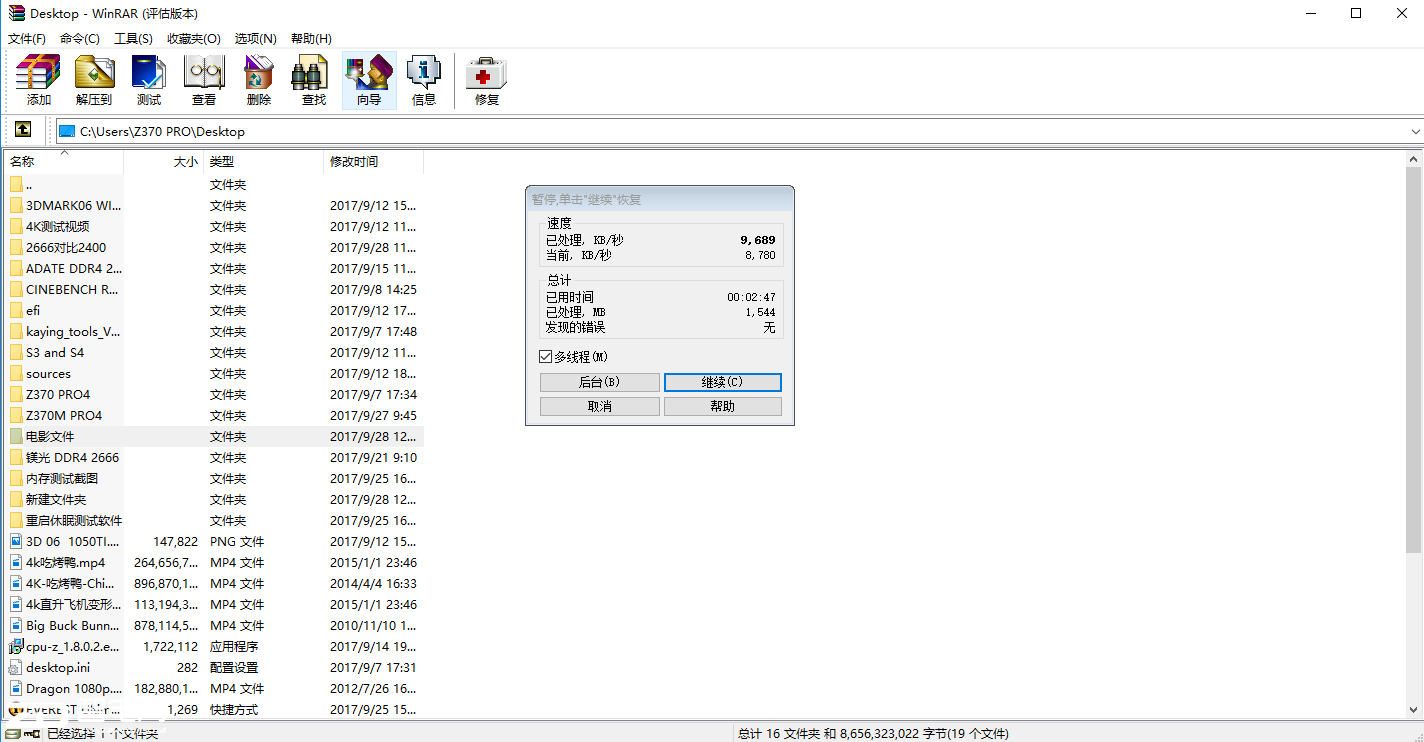Click the 后台(B) button
Screen dimensions: 1424x742
click(x=600, y=382)
